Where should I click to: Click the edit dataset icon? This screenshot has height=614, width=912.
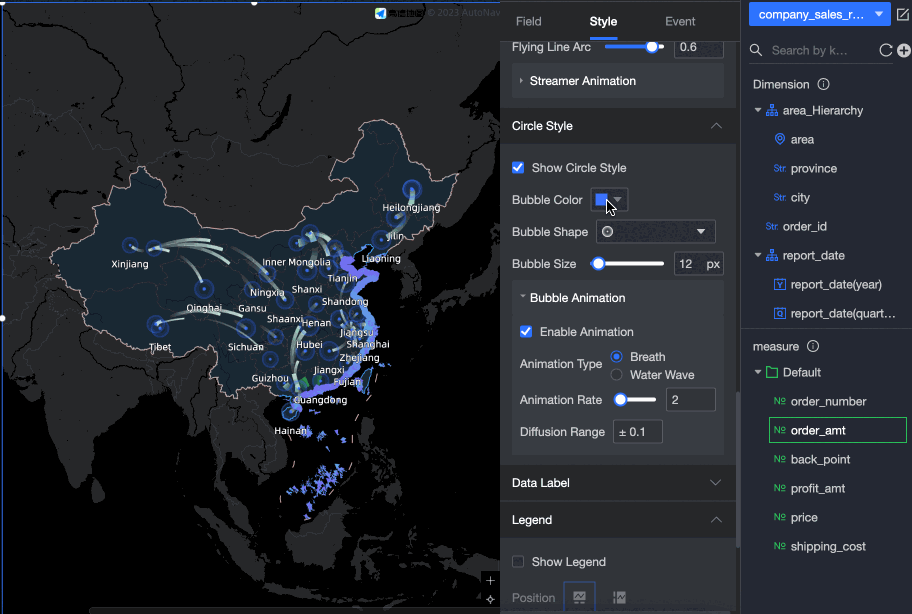click(x=903, y=14)
